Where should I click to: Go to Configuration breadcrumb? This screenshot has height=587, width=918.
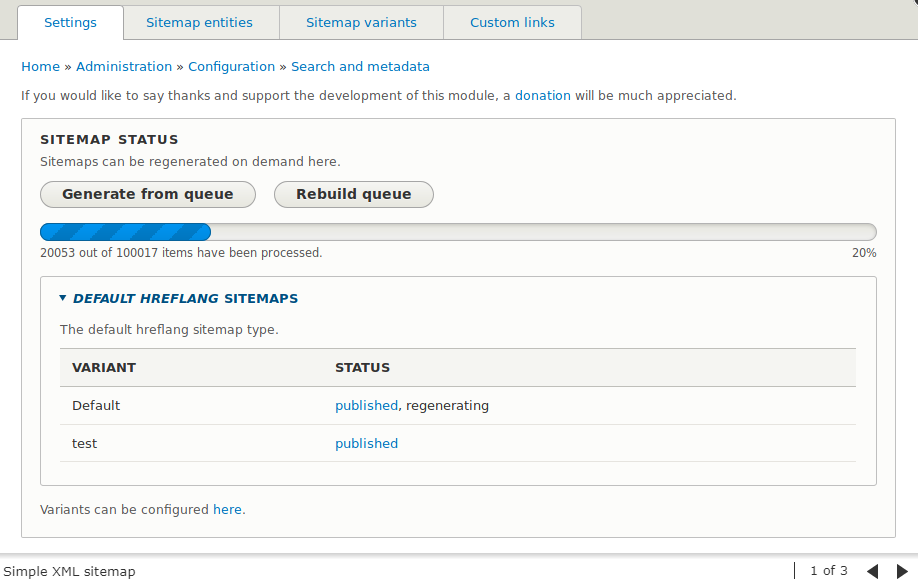click(231, 67)
